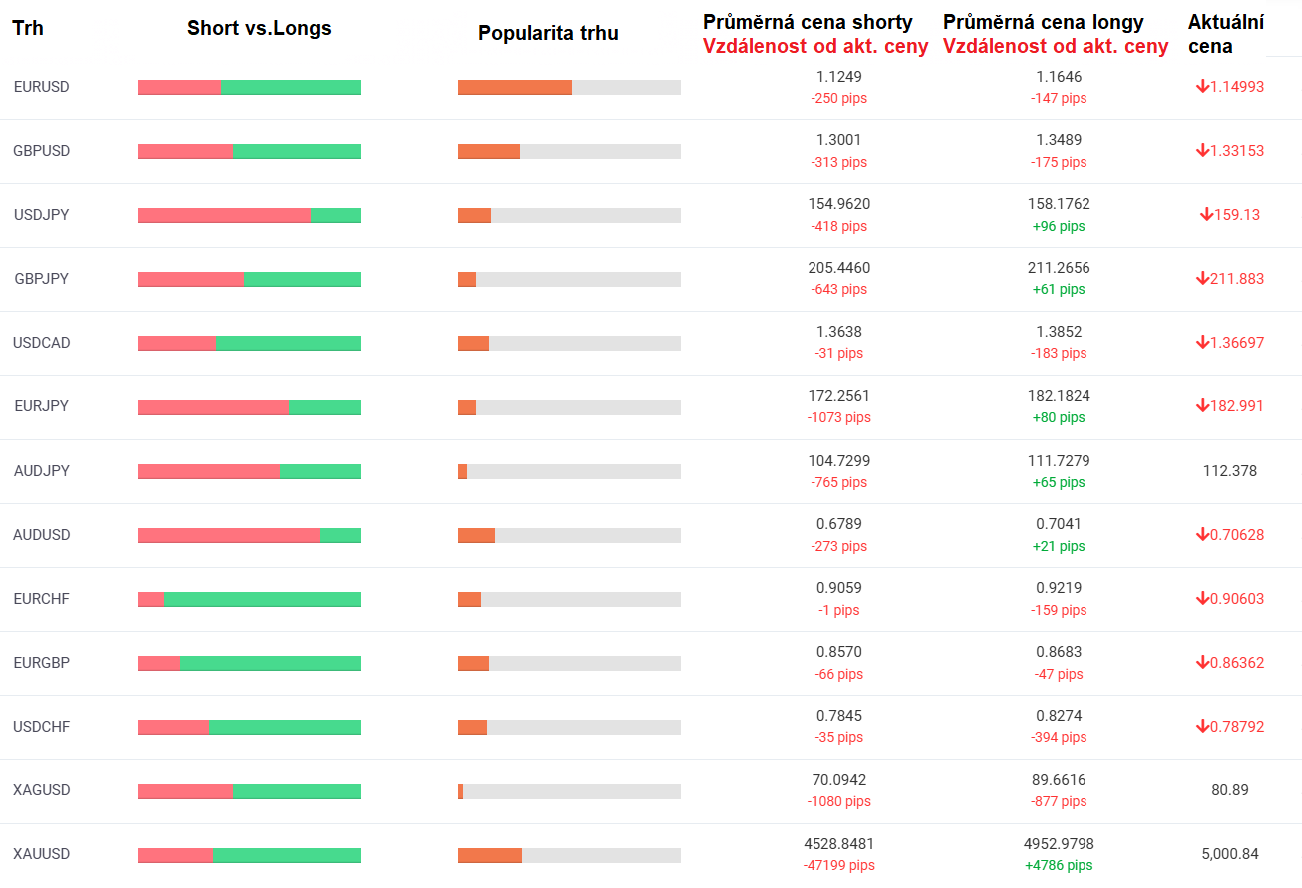Click the Popularita trhu column header

tap(548, 33)
